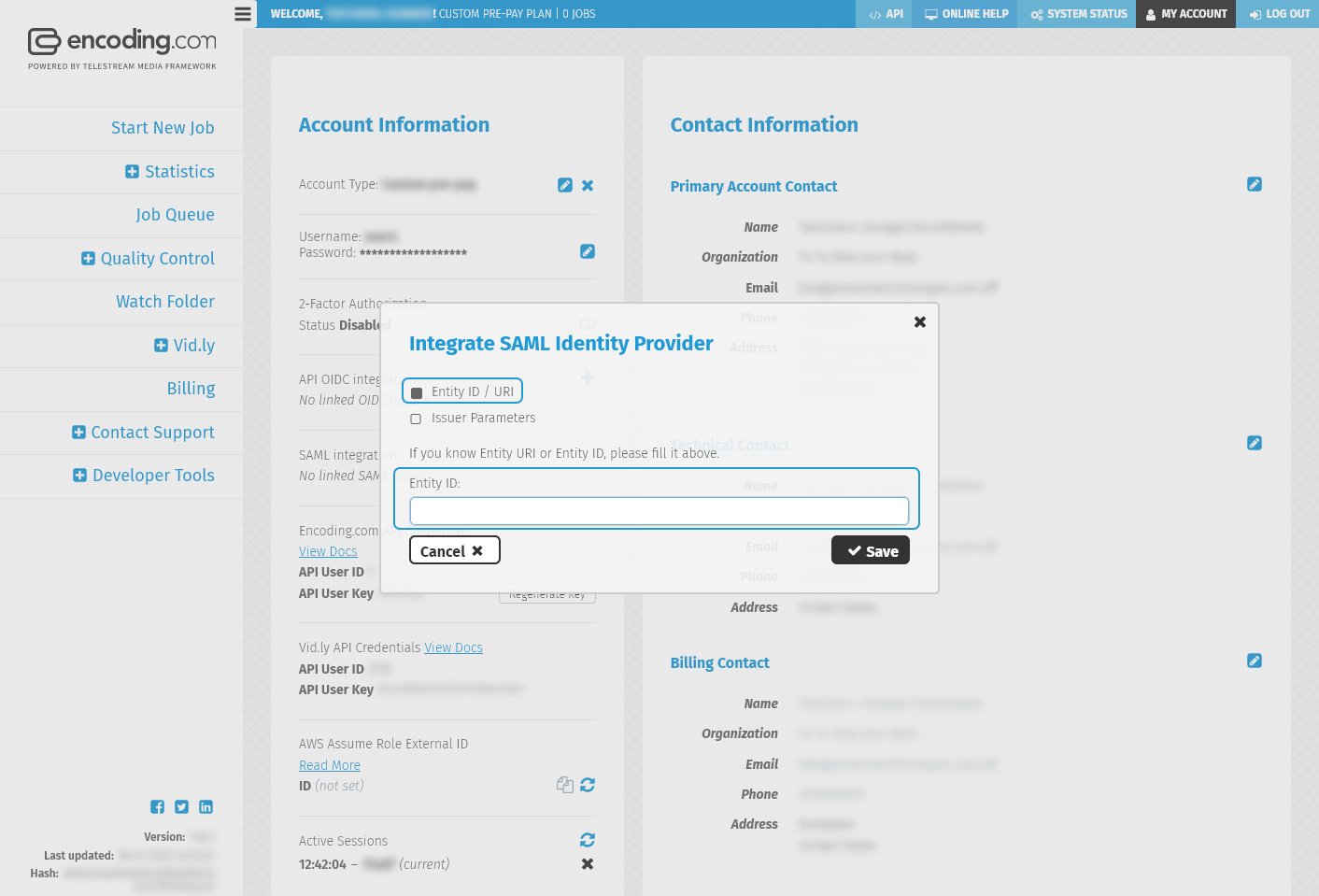Image resolution: width=1319 pixels, height=896 pixels.
Task: Check System Status in top bar
Action: click(x=1077, y=14)
